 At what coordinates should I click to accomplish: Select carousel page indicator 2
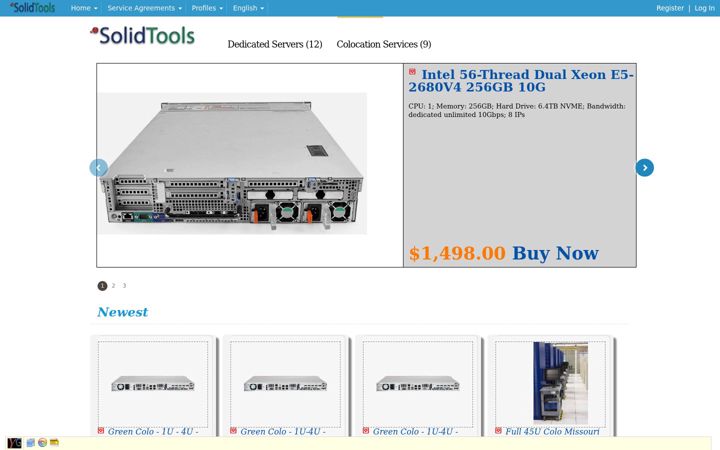(113, 286)
